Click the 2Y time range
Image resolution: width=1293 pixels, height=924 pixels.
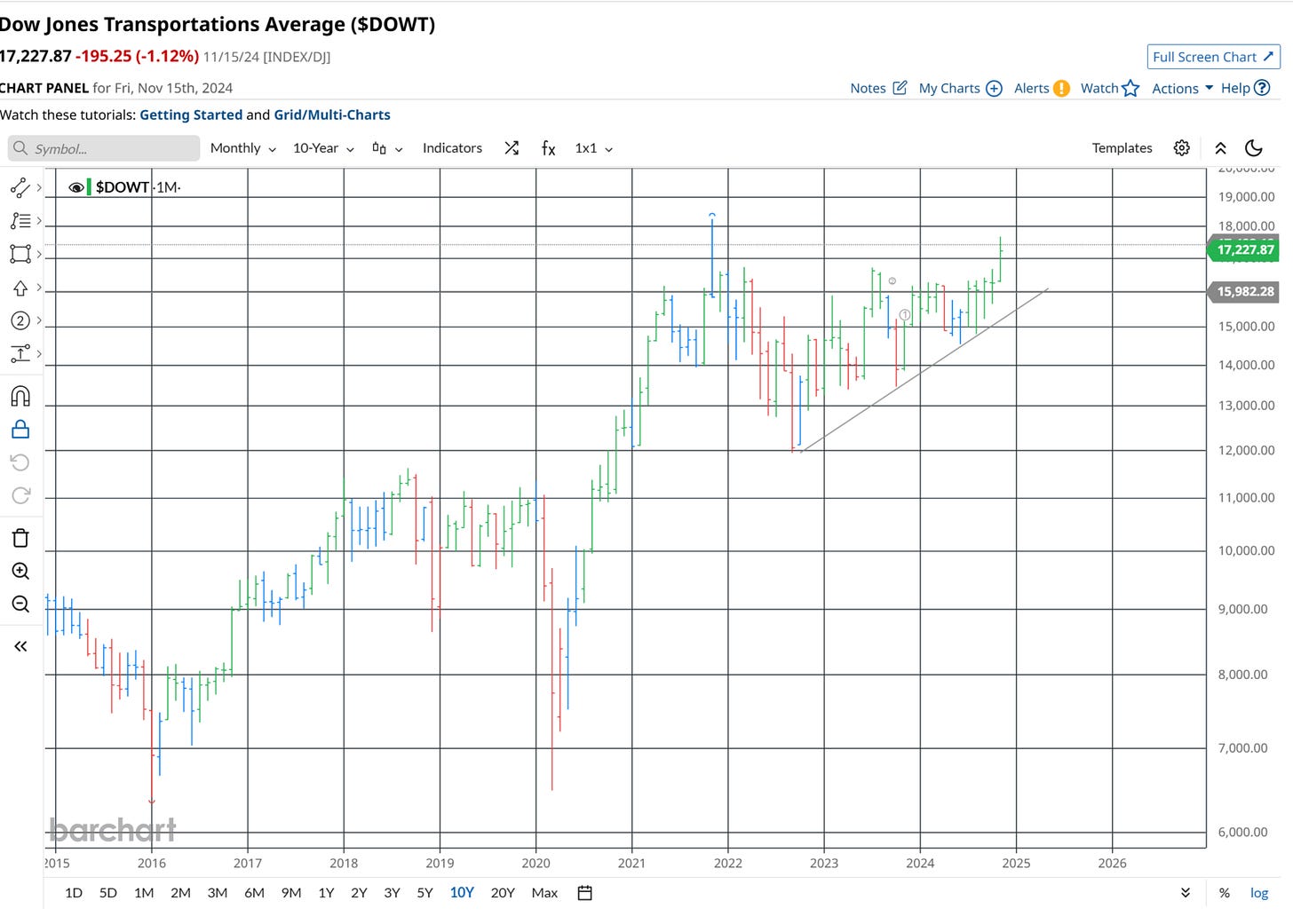[359, 893]
